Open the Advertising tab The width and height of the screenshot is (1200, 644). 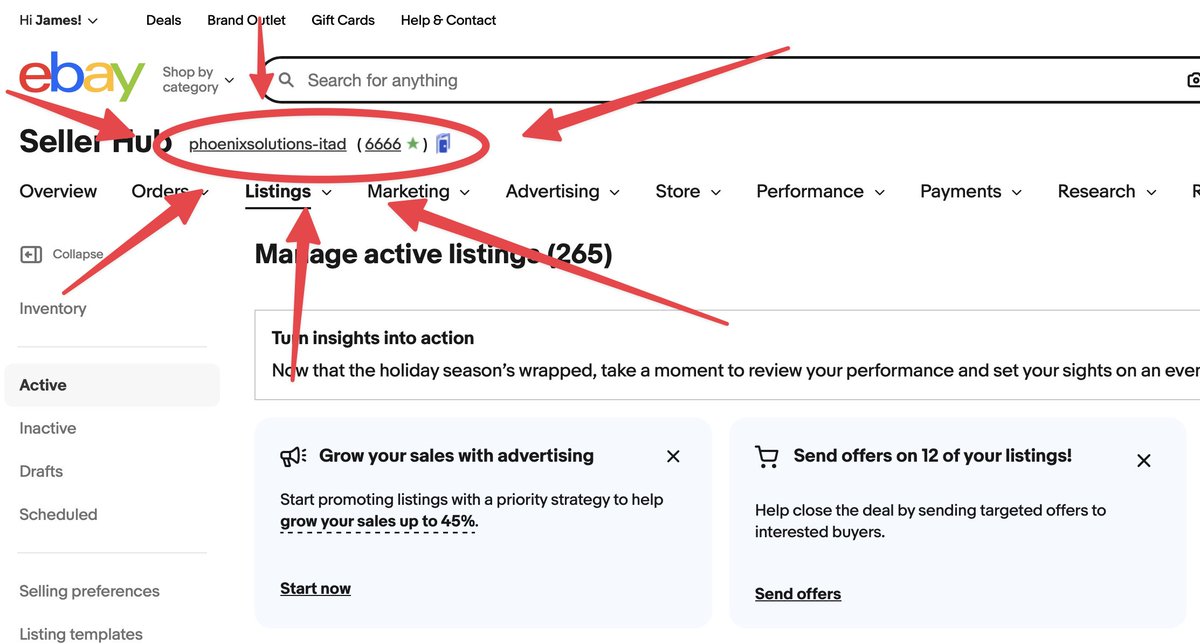[x=553, y=191]
